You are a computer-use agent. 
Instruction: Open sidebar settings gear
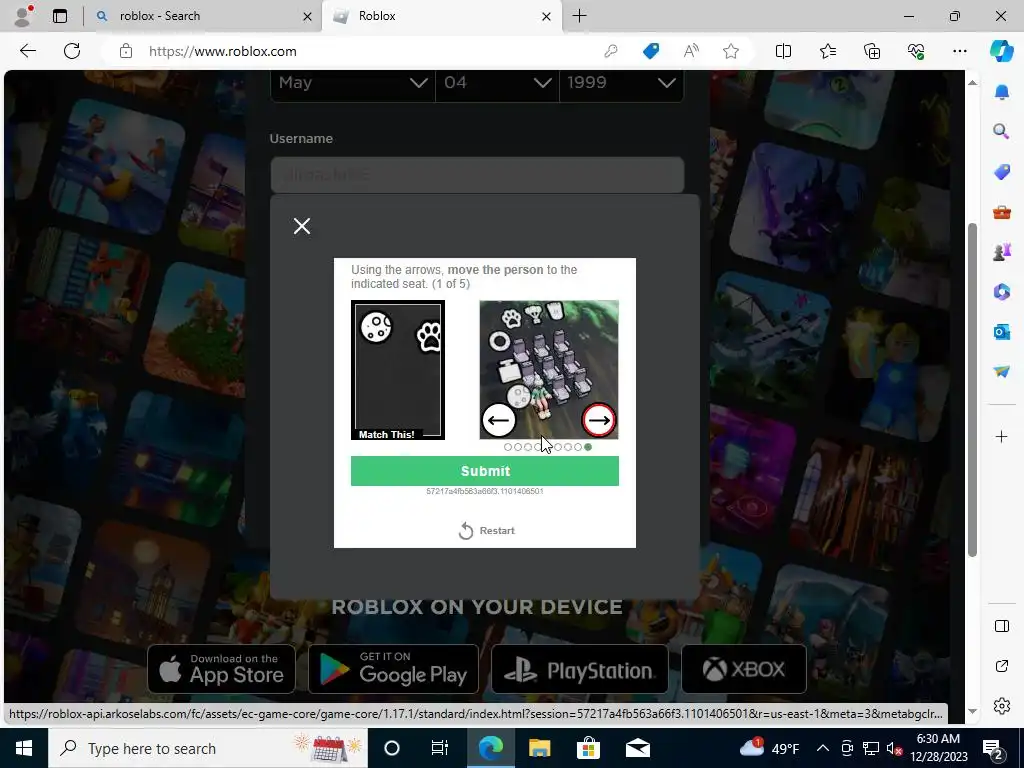click(1001, 706)
